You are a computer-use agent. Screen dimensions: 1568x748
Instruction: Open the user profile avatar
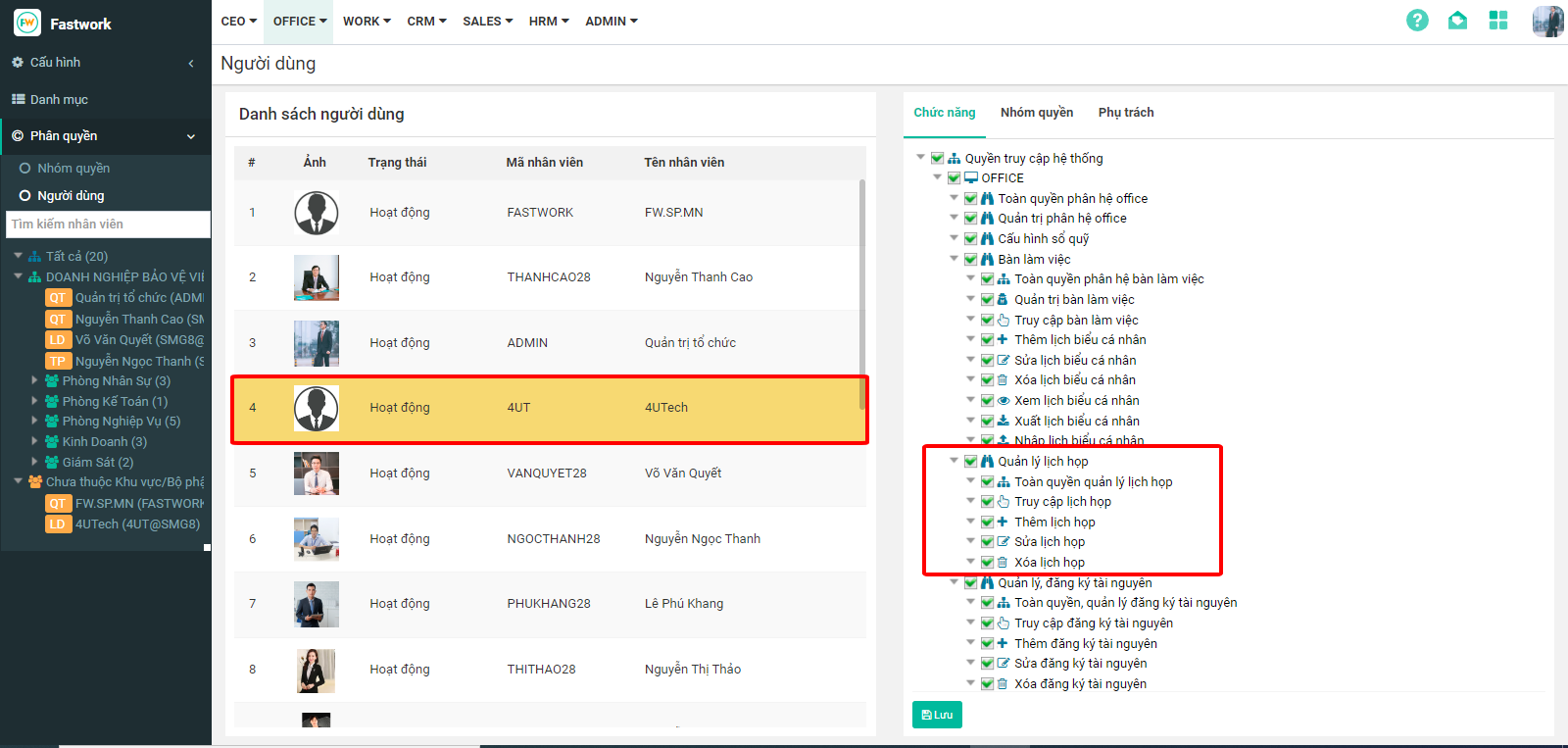(x=1547, y=21)
